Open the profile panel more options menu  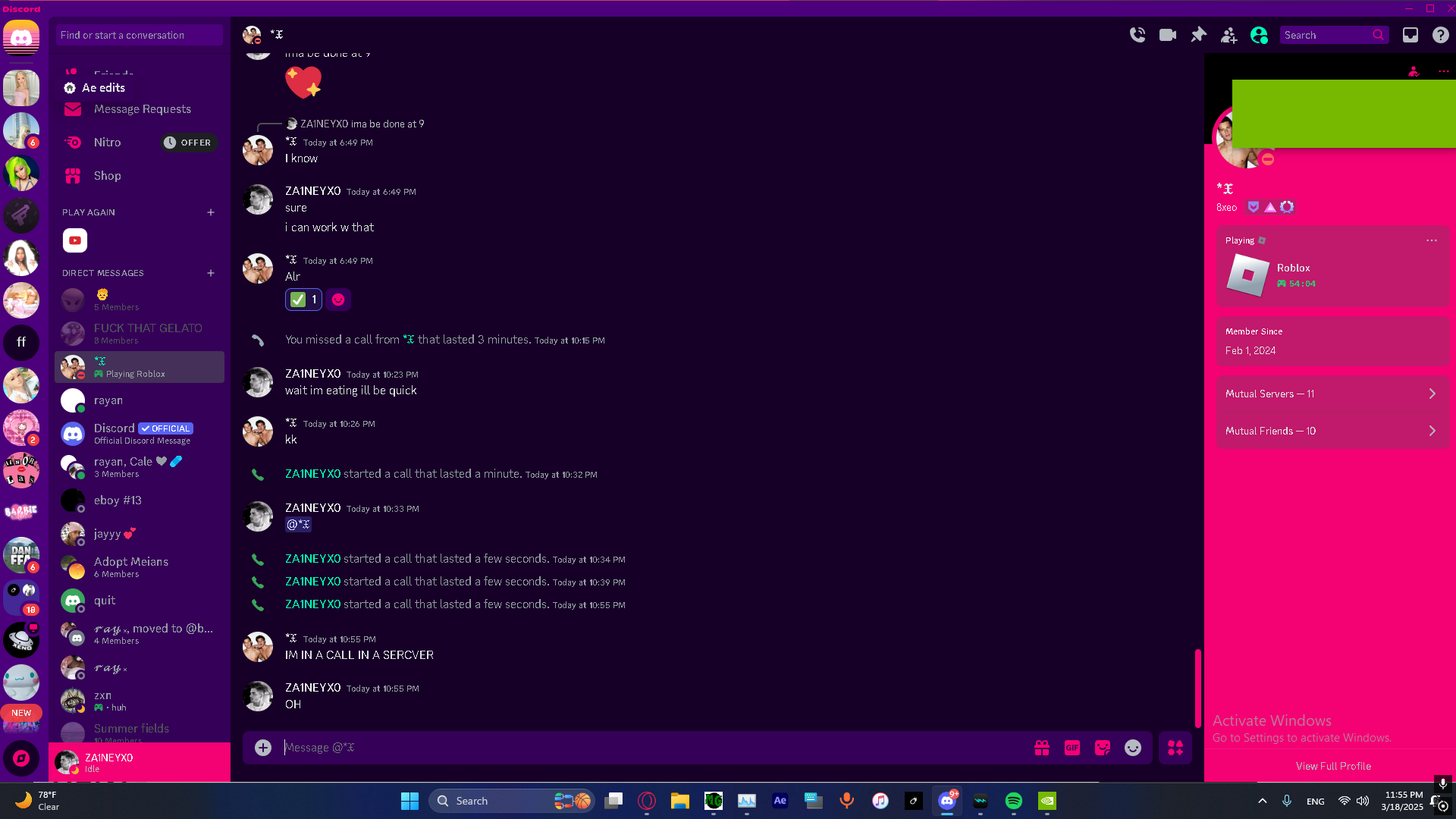[1443, 71]
